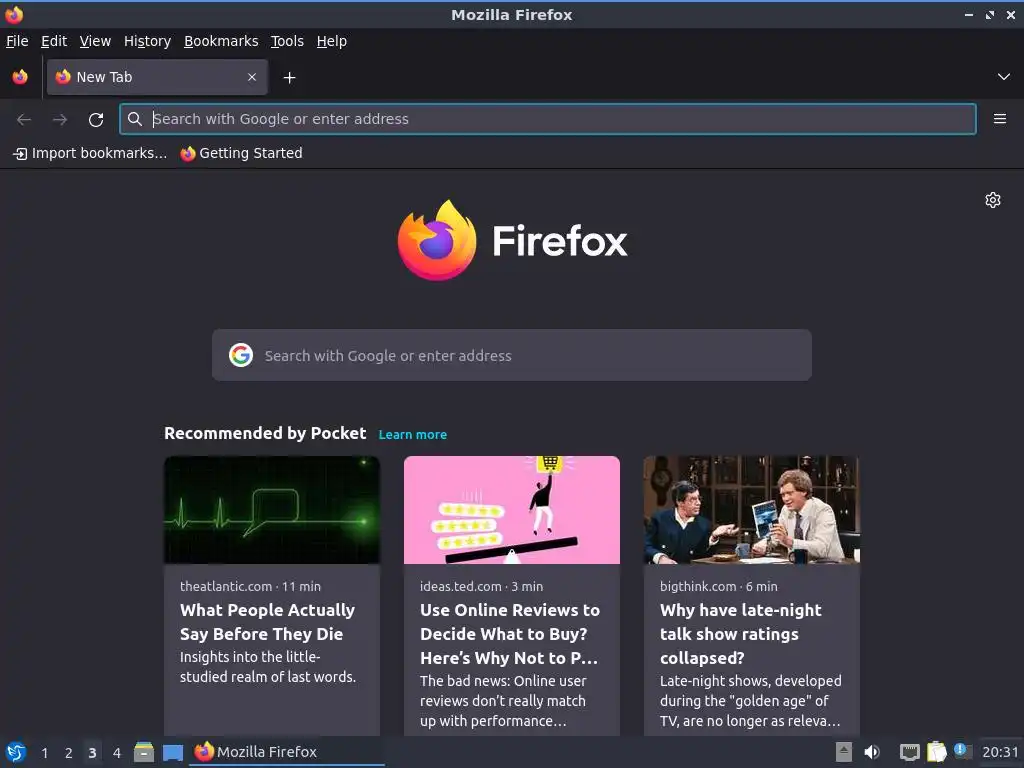This screenshot has height=768, width=1024.
Task: Open the Firefox hamburger application menu
Action: 1000,119
